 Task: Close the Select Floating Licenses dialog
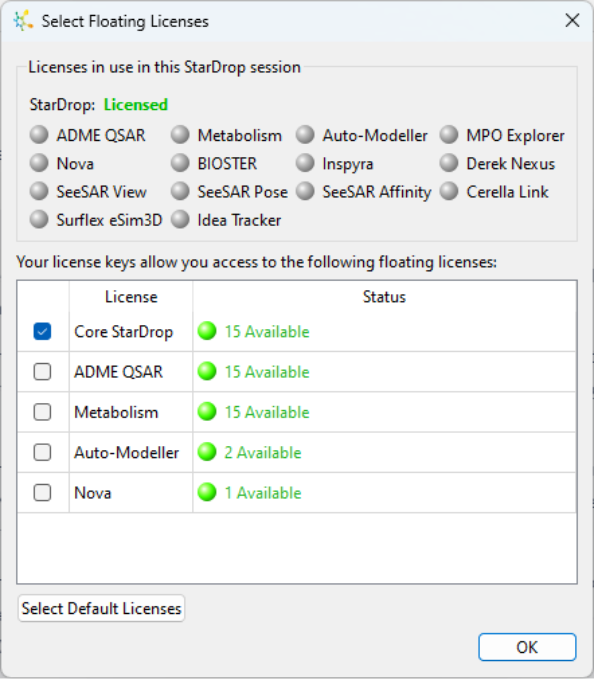tap(572, 20)
